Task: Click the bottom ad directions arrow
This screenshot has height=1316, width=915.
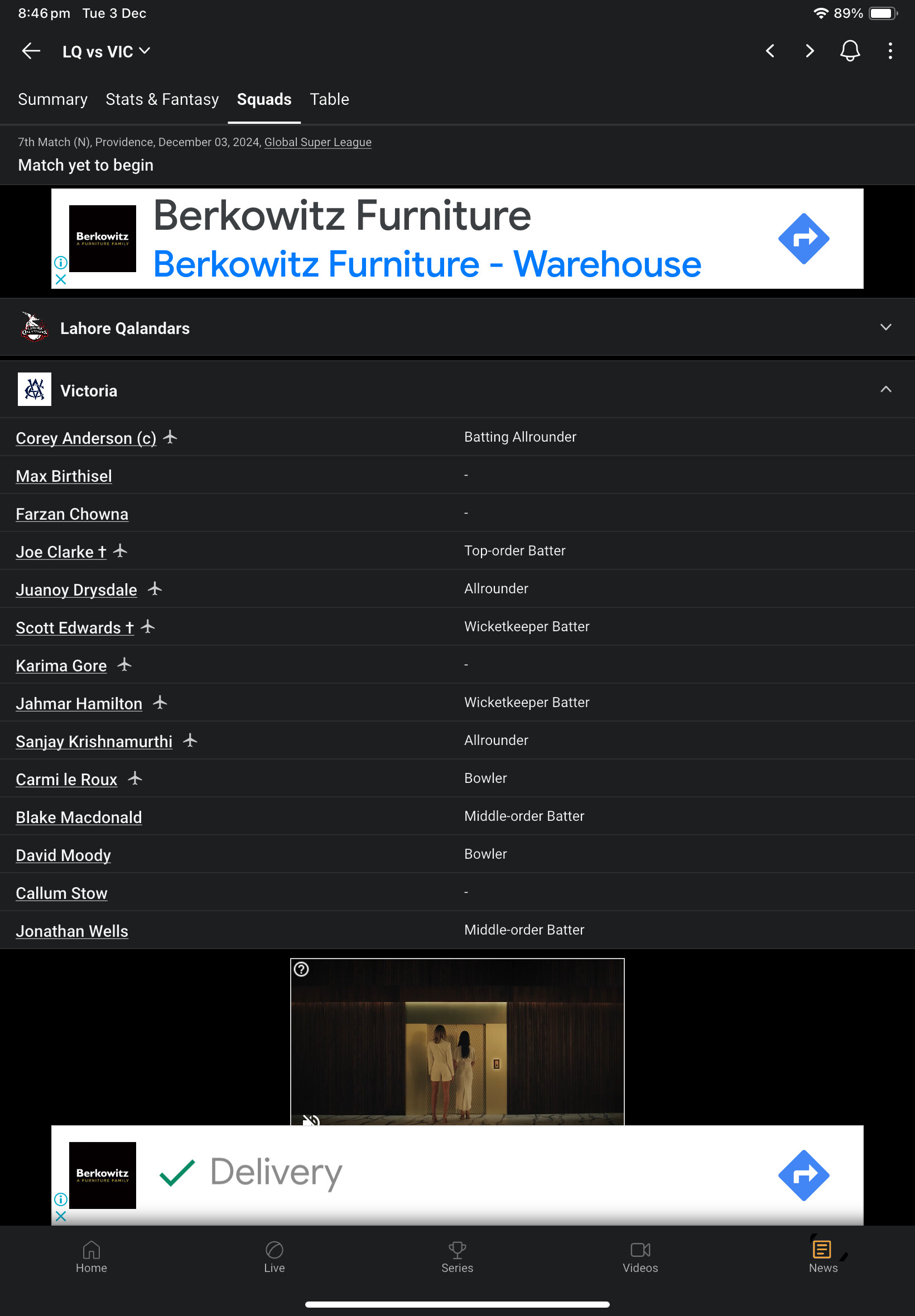Action: (x=803, y=1175)
